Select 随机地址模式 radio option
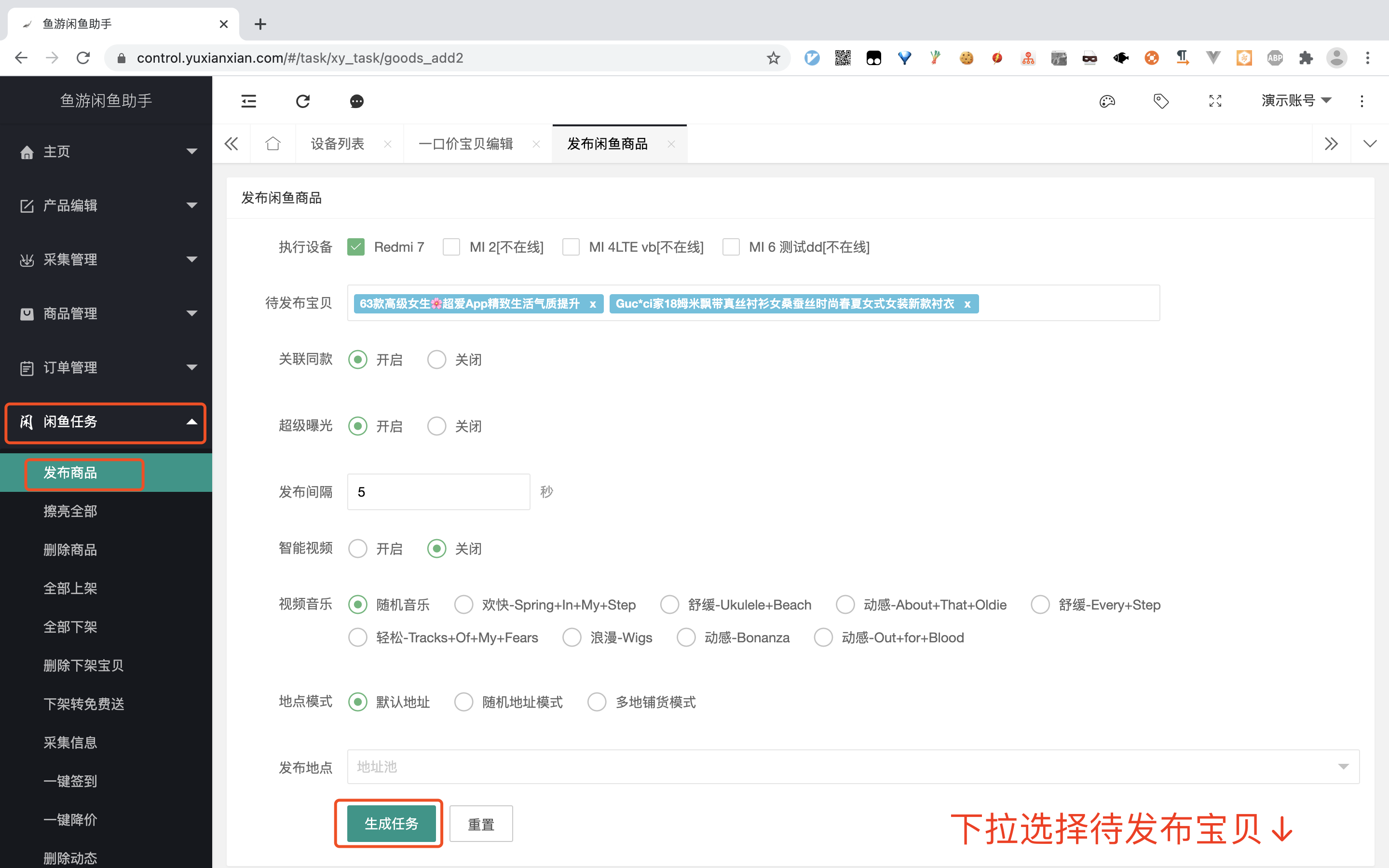This screenshot has height=868, width=1389. (x=464, y=702)
